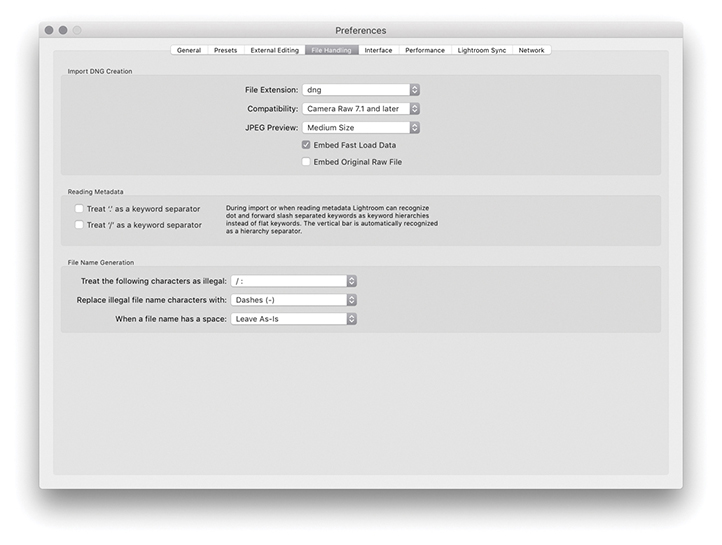This screenshot has height=545, width=722.
Task: Minimize the Preferences window
Action: (x=63, y=30)
